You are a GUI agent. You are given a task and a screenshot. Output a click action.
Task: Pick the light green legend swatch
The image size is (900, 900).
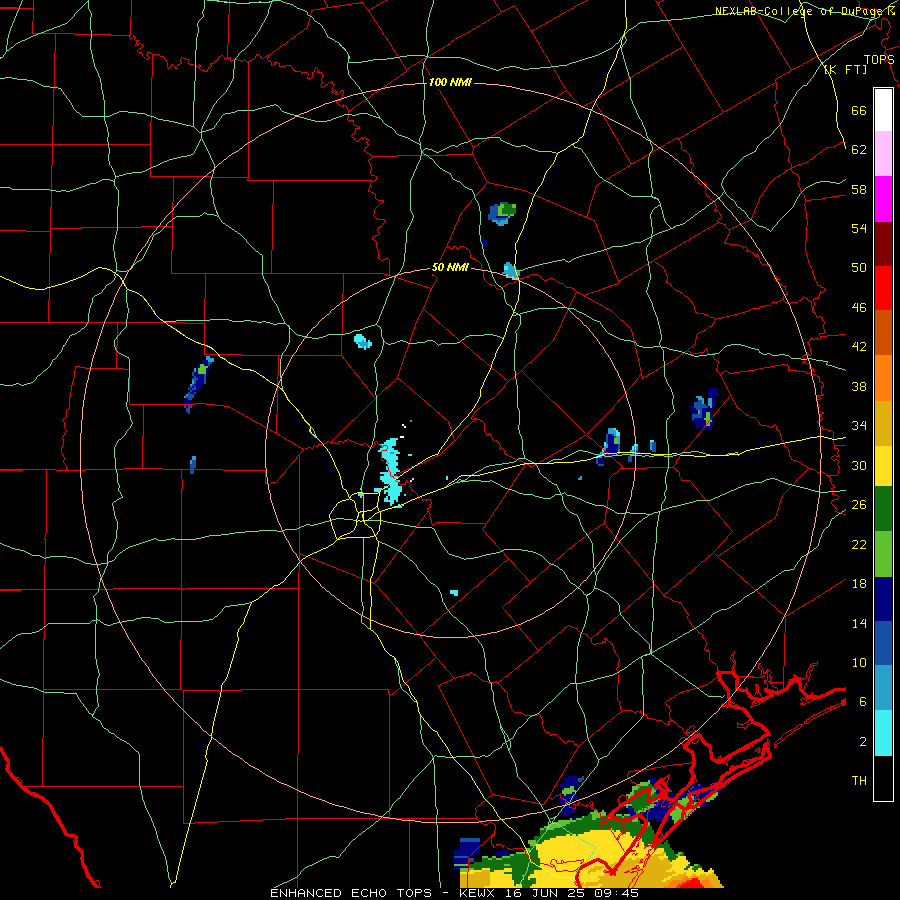[883, 554]
